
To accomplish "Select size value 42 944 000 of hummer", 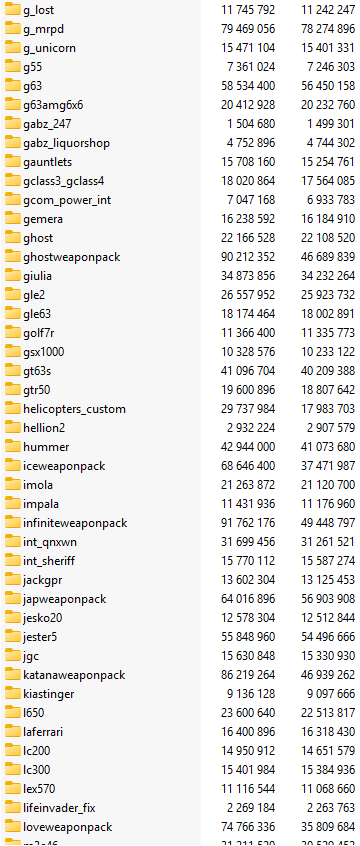I will click(x=248, y=447).
